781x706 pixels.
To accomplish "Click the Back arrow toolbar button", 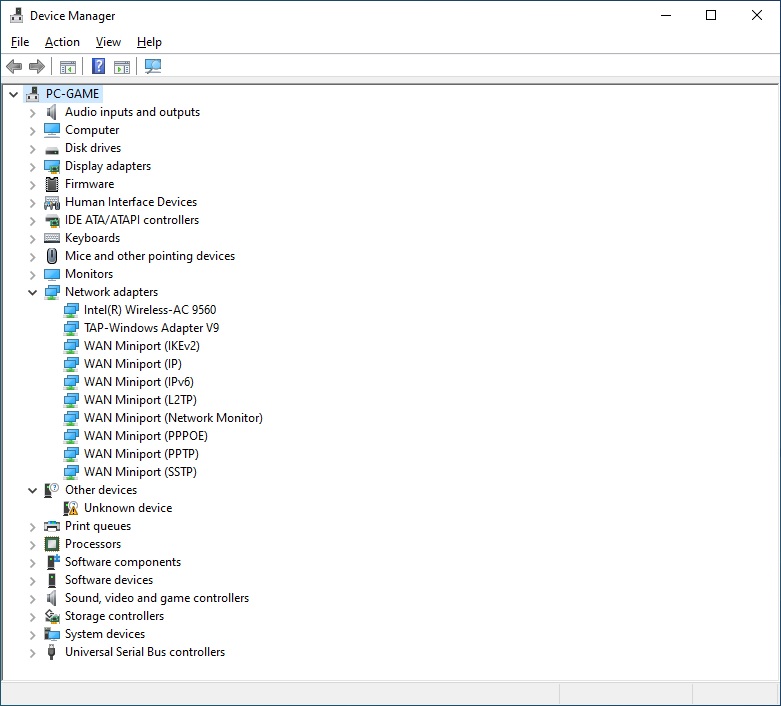I will coord(14,66).
